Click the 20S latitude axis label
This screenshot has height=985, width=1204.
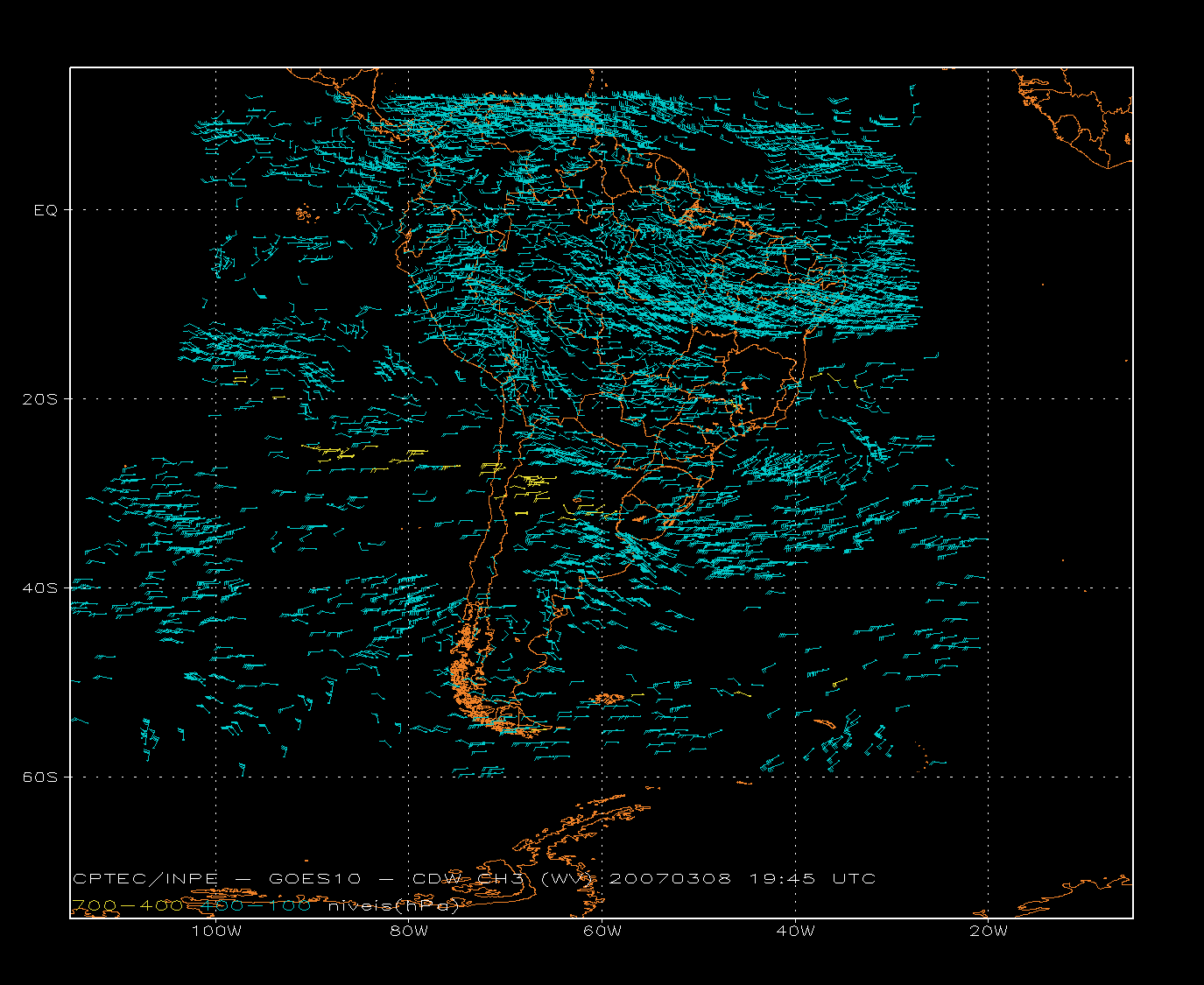[39, 399]
